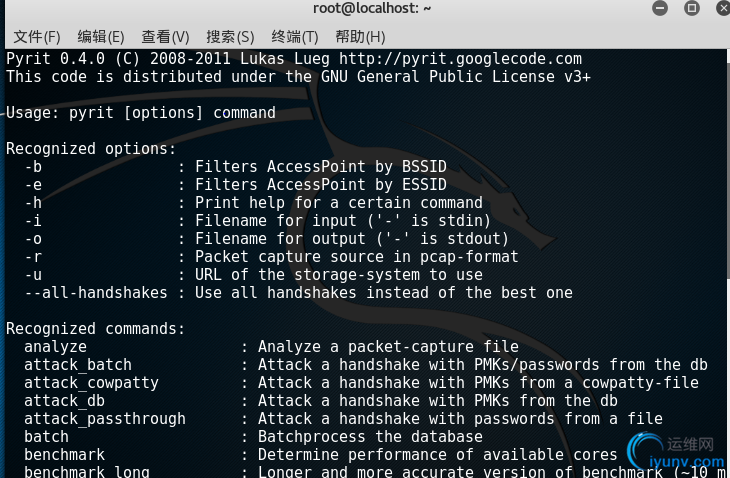The image size is (730, 478).
Task: Click the batch command name
Action: click(x=46, y=437)
